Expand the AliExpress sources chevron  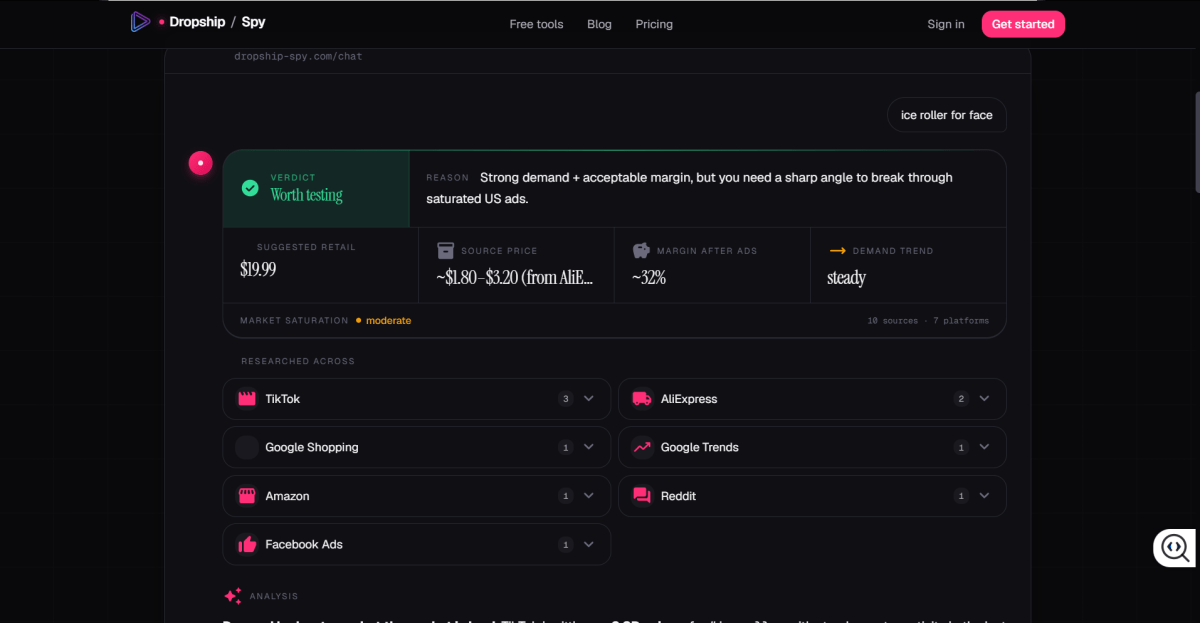click(985, 399)
